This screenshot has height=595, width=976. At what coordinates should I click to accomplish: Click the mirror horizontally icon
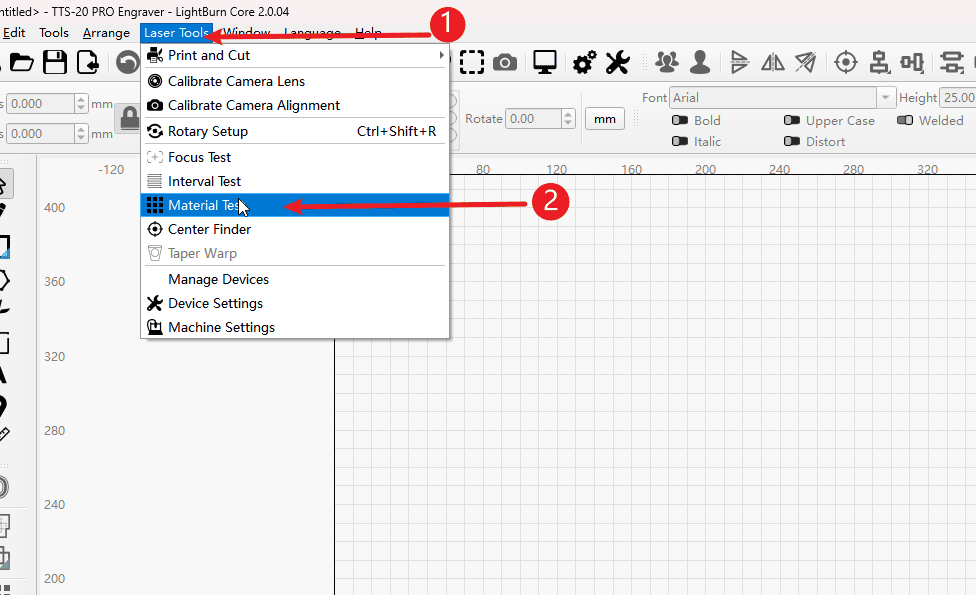click(773, 63)
